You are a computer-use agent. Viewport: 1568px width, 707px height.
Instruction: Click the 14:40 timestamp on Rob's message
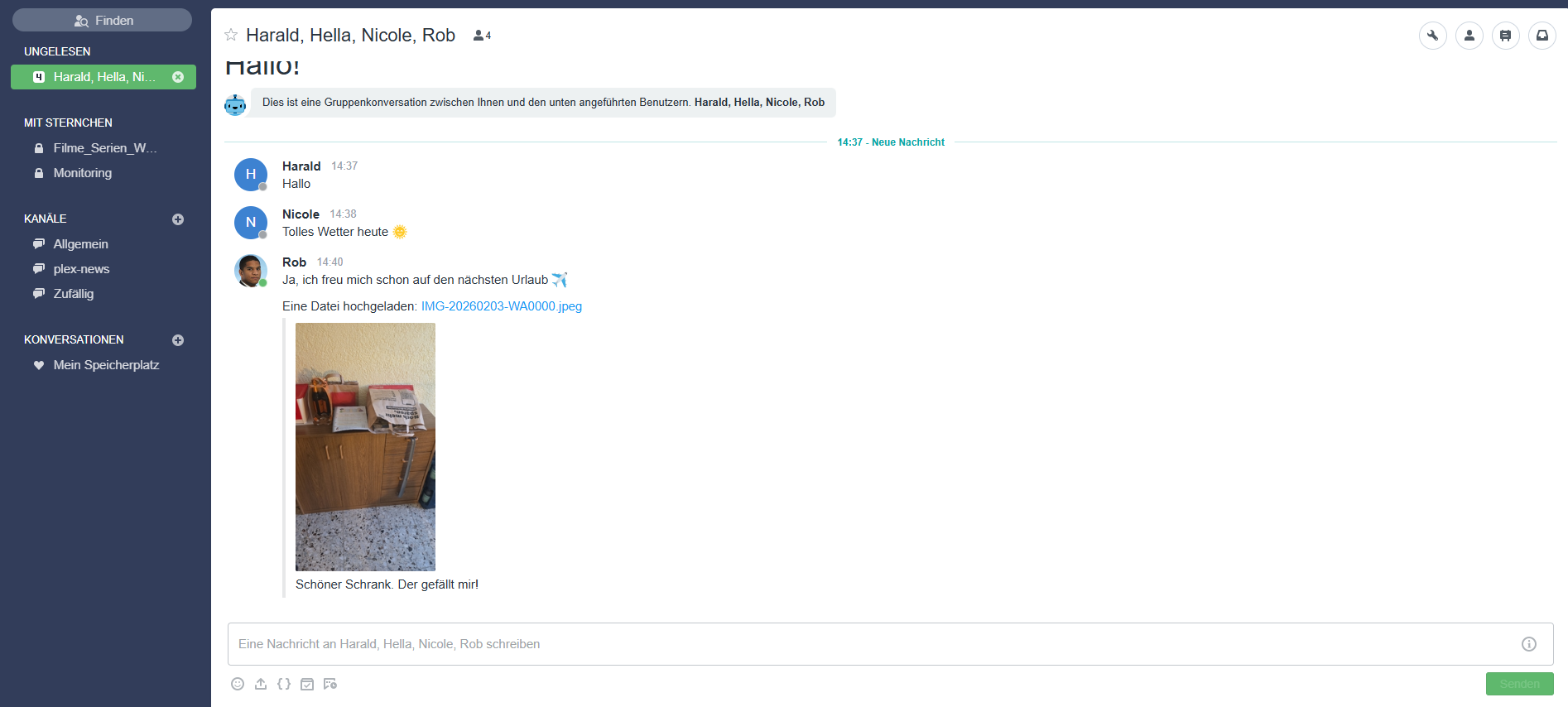(x=330, y=262)
